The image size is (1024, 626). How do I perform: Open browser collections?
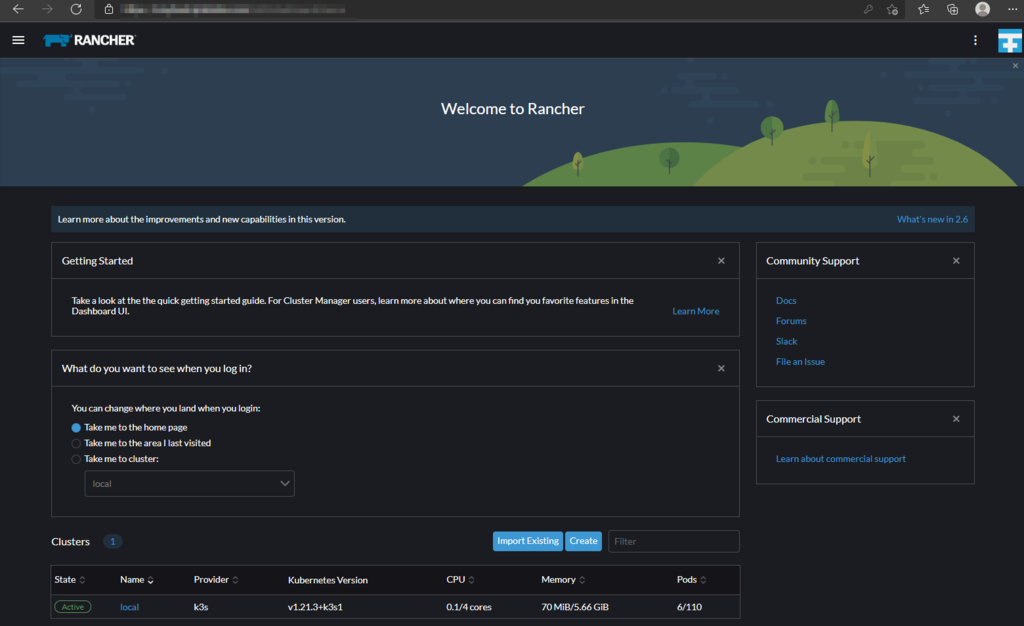(953, 9)
